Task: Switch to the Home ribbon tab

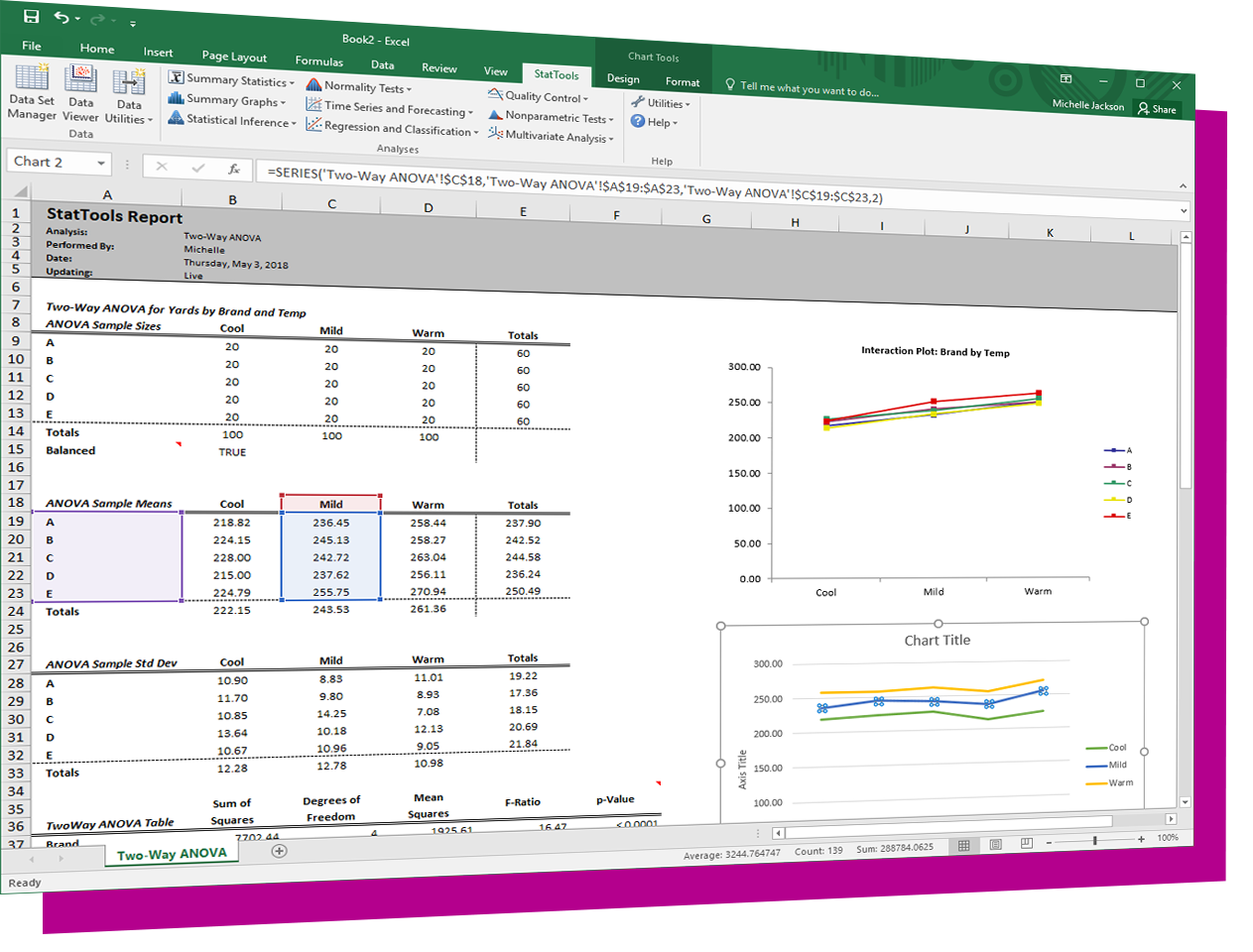Action: click(x=97, y=49)
